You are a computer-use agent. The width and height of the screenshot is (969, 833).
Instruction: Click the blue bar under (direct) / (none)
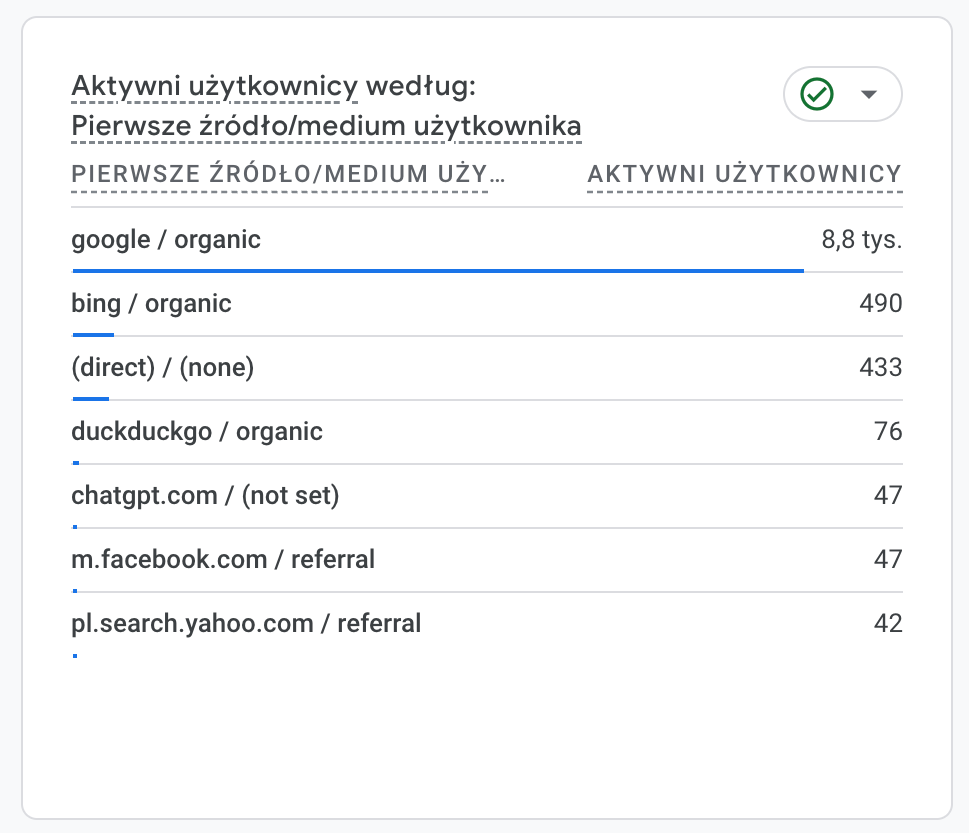pos(90,398)
